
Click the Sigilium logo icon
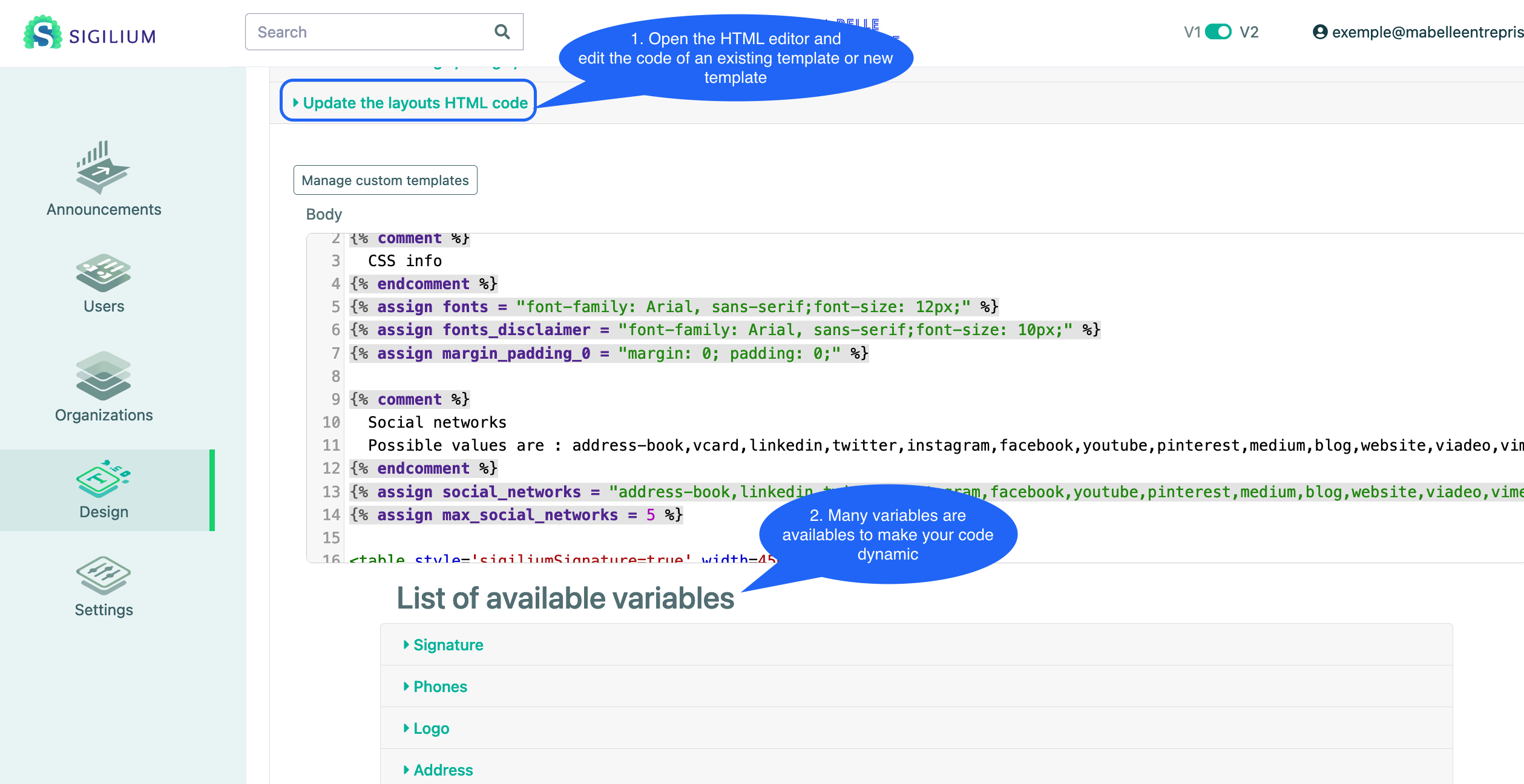[42, 33]
